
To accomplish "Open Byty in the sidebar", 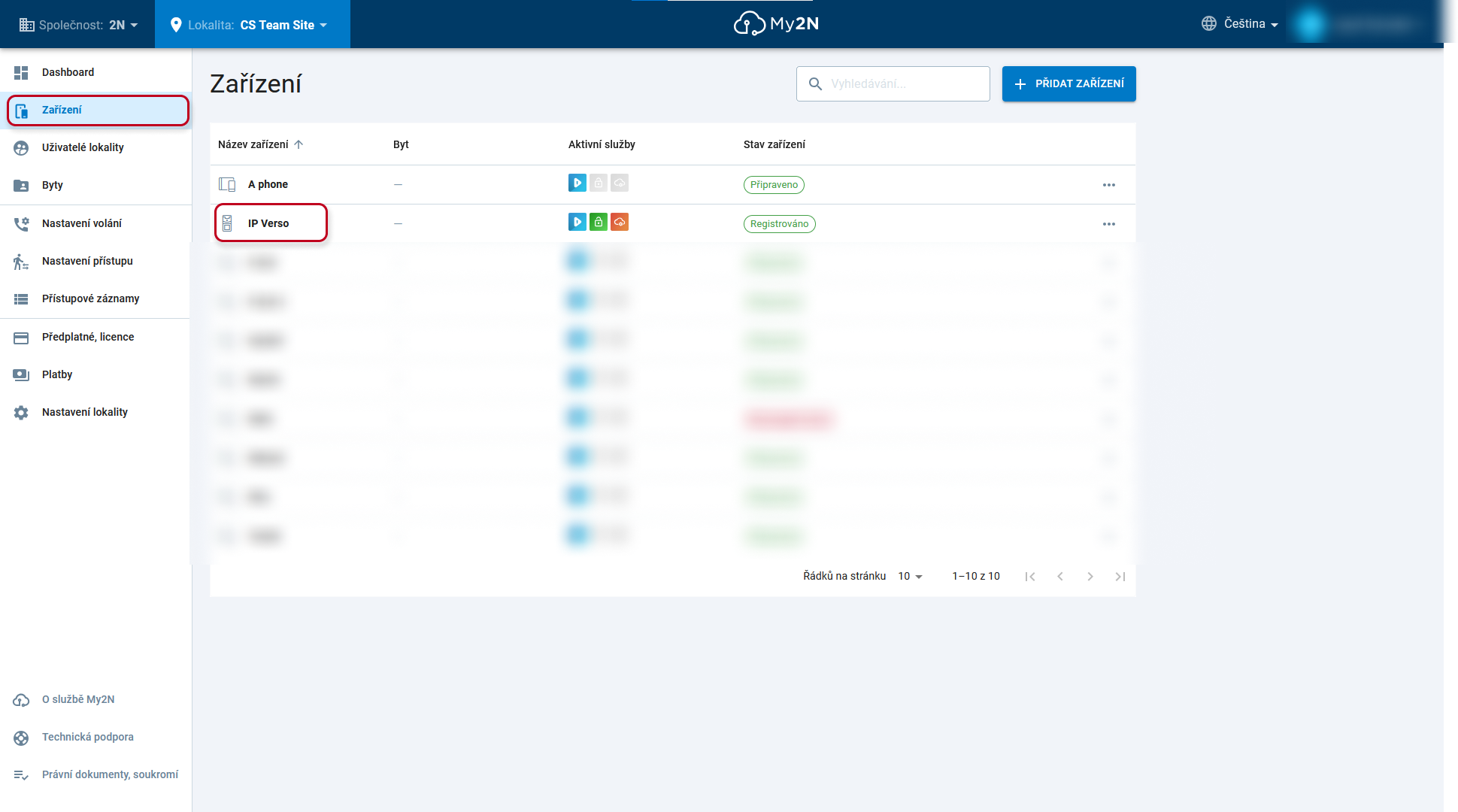I will click(95, 186).
